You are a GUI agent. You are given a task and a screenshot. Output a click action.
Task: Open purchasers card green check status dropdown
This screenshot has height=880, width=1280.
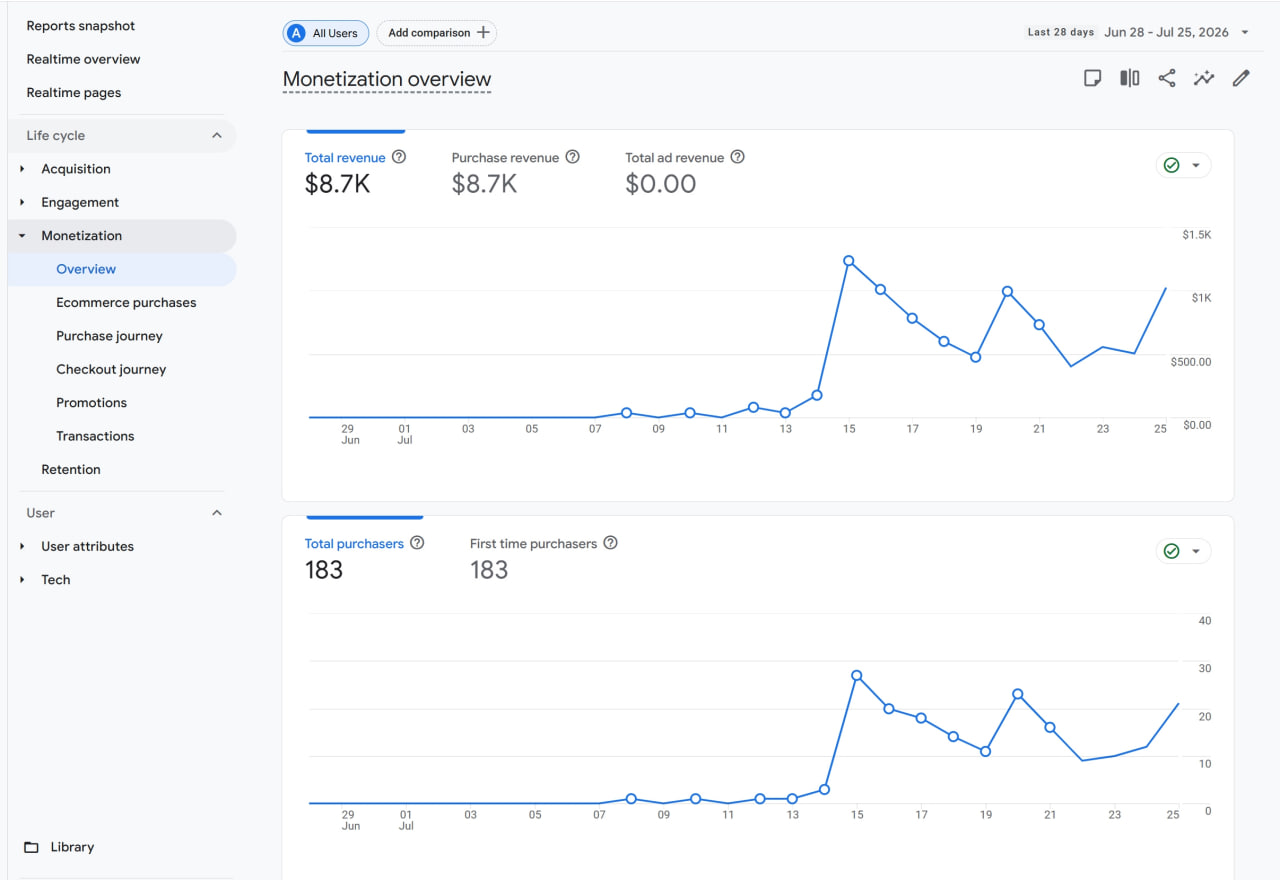click(x=1184, y=551)
